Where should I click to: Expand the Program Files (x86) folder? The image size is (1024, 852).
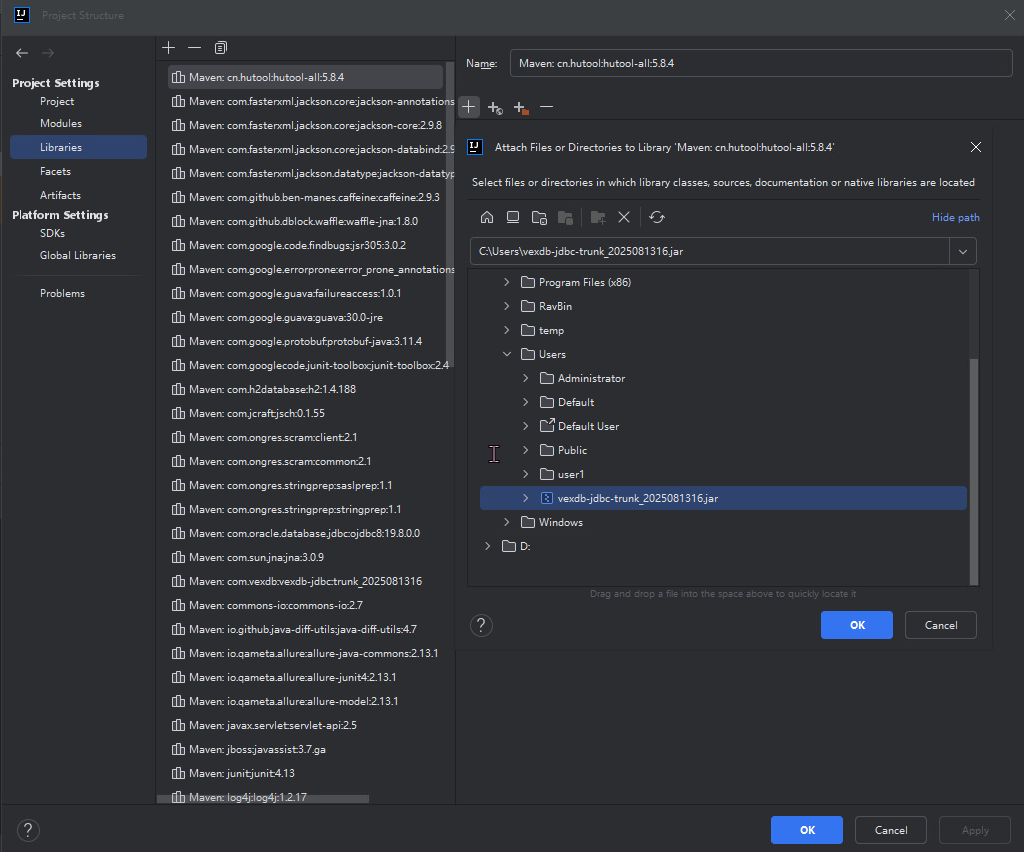(507, 282)
